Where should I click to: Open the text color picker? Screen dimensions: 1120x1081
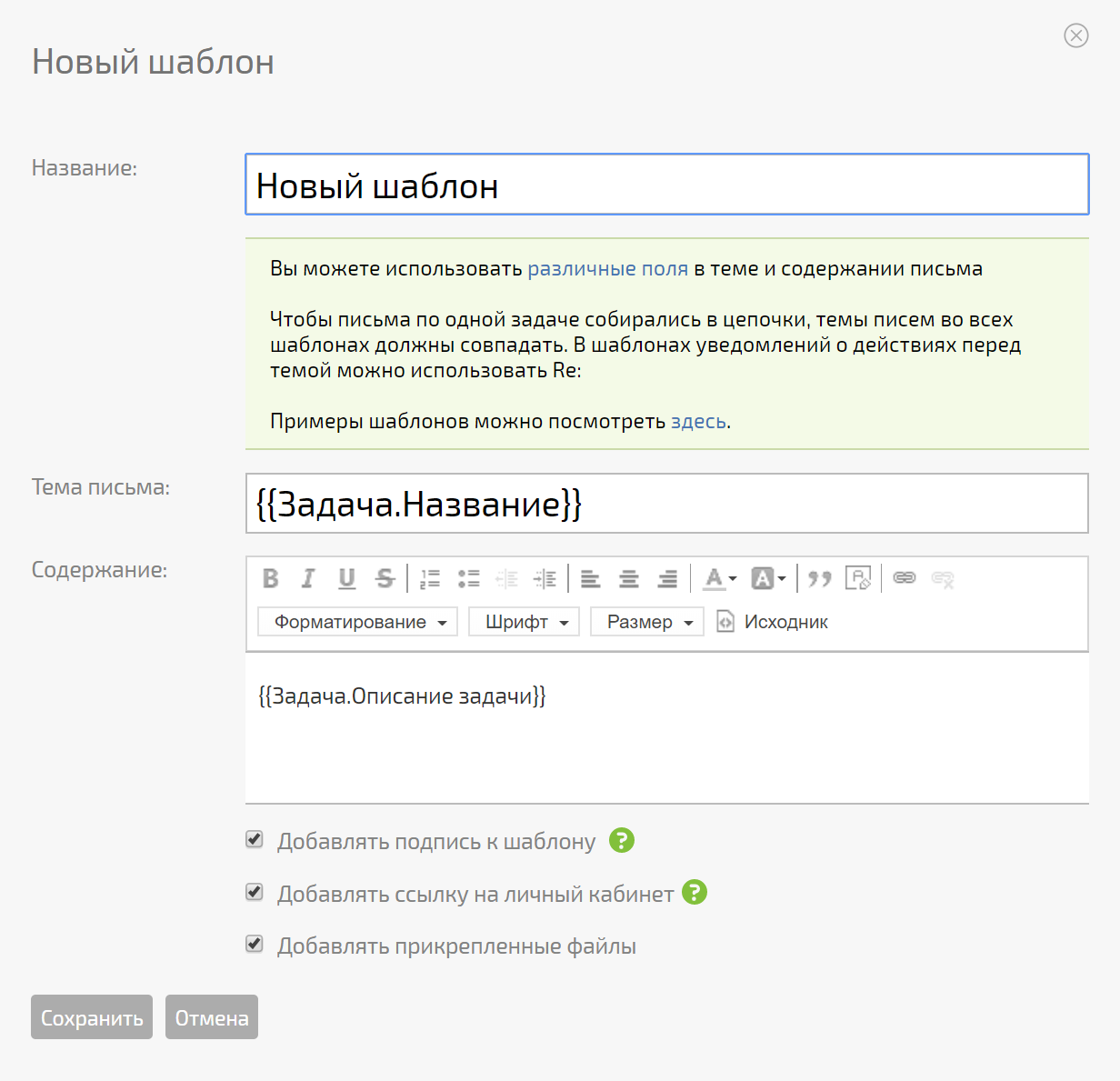pos(720,578)
